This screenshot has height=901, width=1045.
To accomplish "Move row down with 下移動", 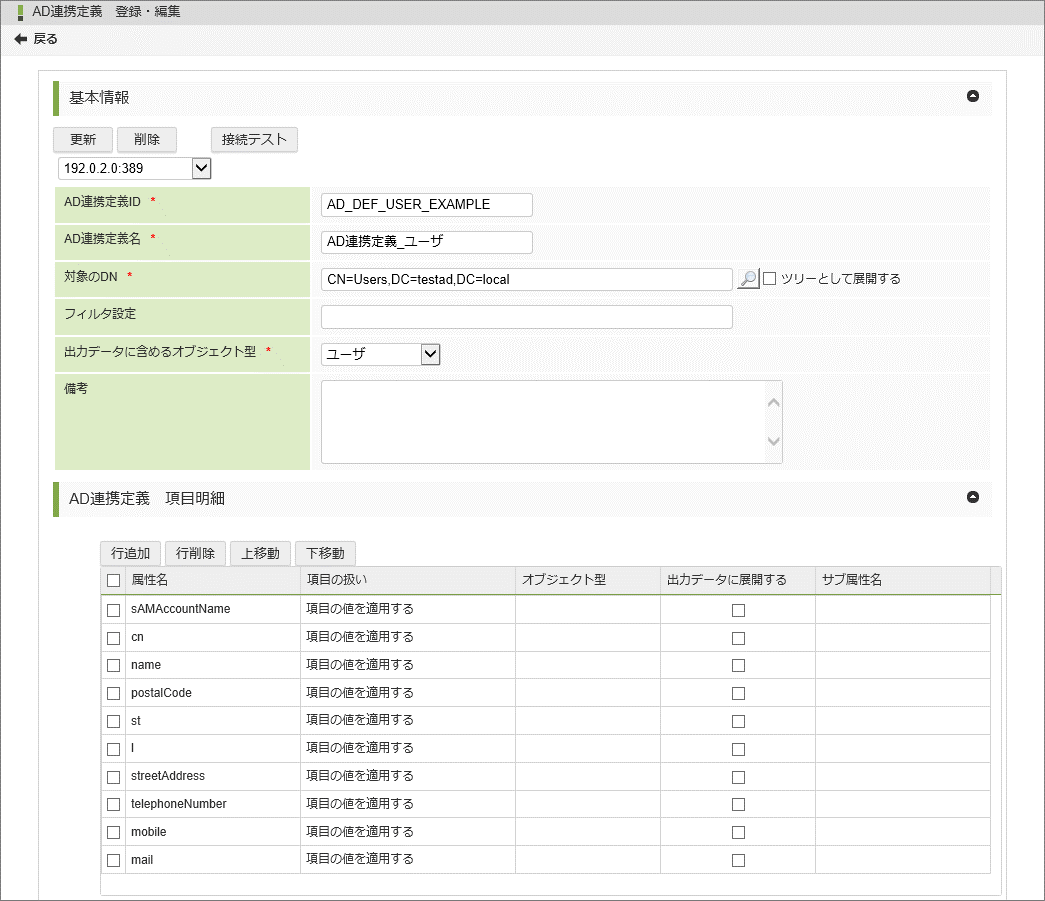I will point(325,553).
